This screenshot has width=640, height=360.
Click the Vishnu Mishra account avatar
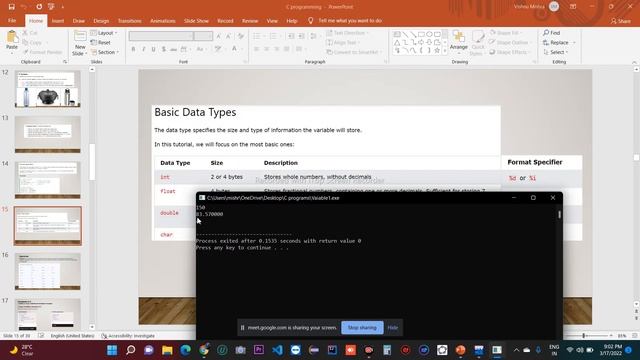(x=554, y=7)
